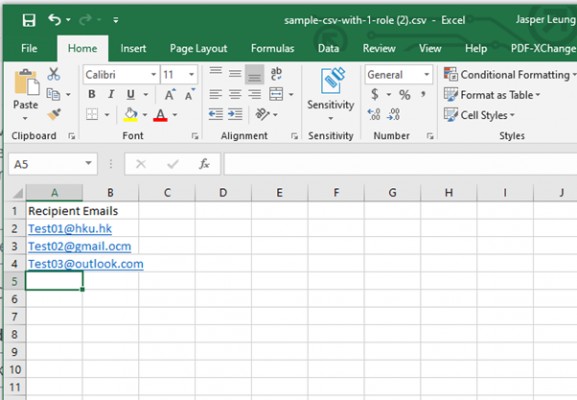Viewport: 577px width, 400px height.
Task: Open the Formulas ribbon tab
Action: tap(273, 48)
